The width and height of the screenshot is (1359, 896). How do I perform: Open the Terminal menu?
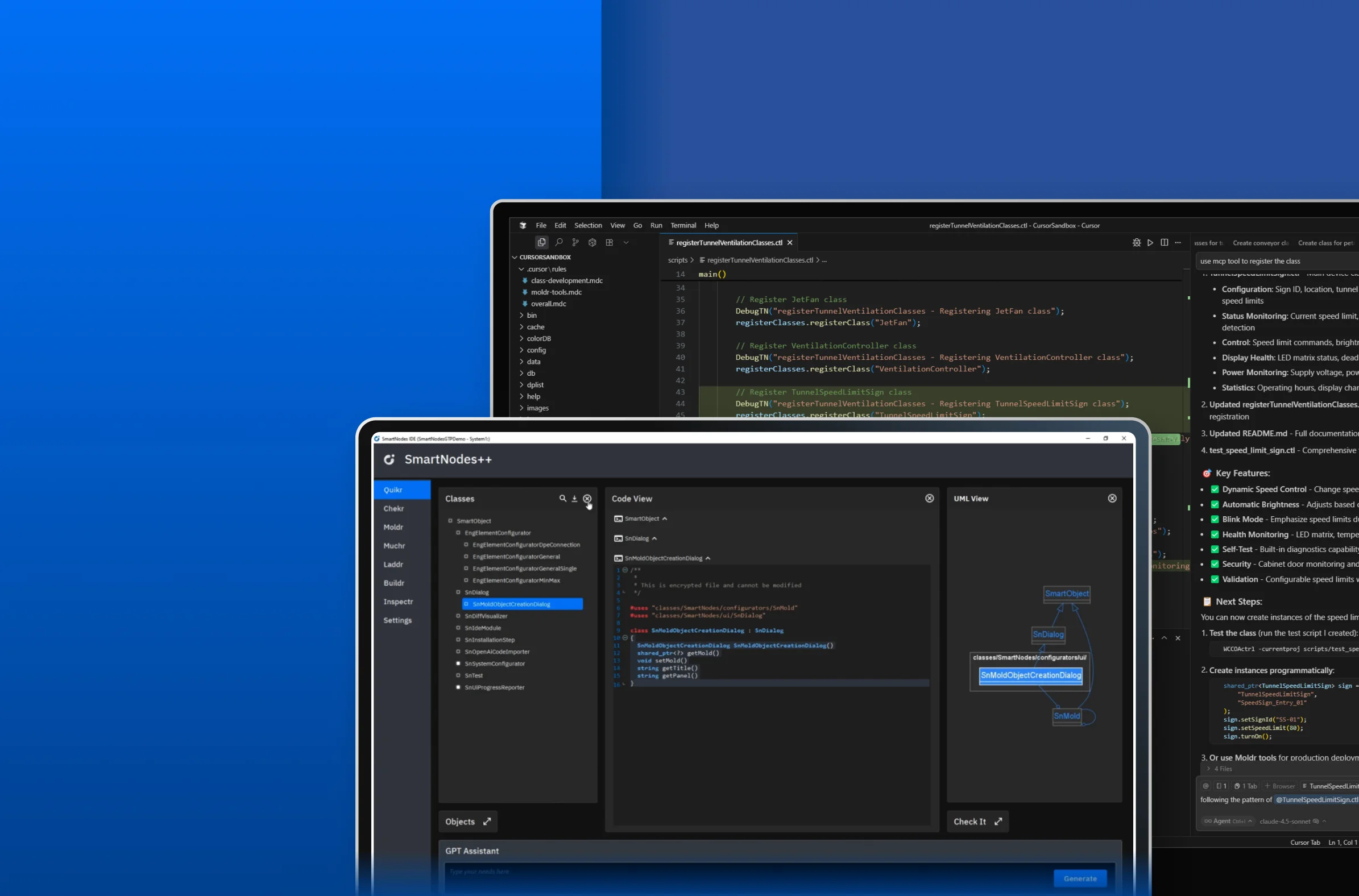[x=683, y=225]
